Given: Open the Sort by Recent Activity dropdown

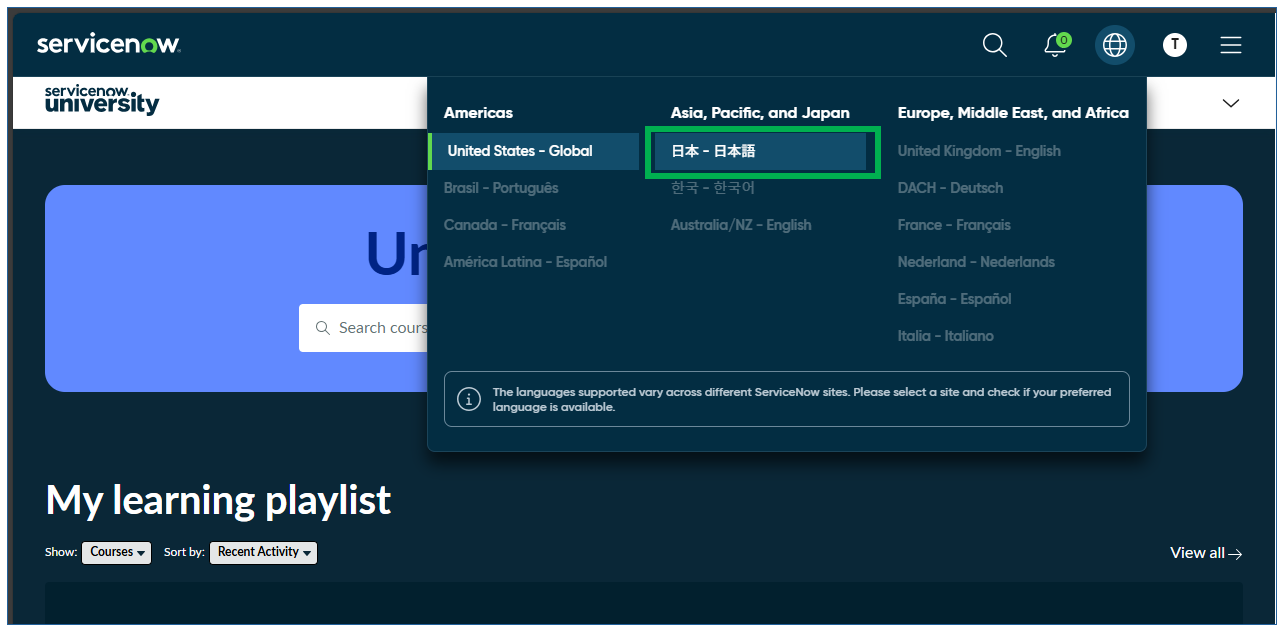Looking at the screenshot, I should tap(263, 552).
